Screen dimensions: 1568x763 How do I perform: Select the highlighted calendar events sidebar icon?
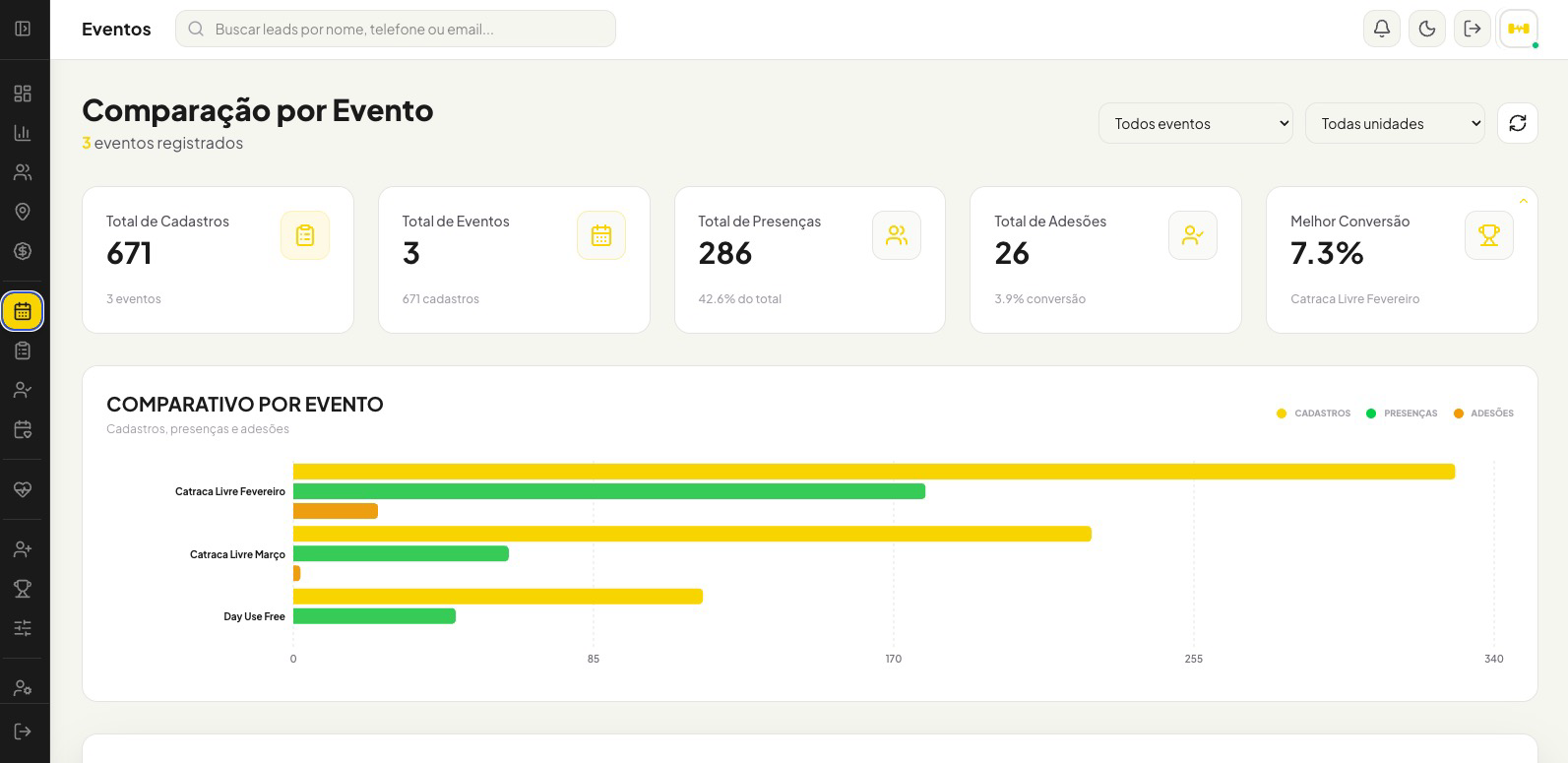[x=23, y=311]
